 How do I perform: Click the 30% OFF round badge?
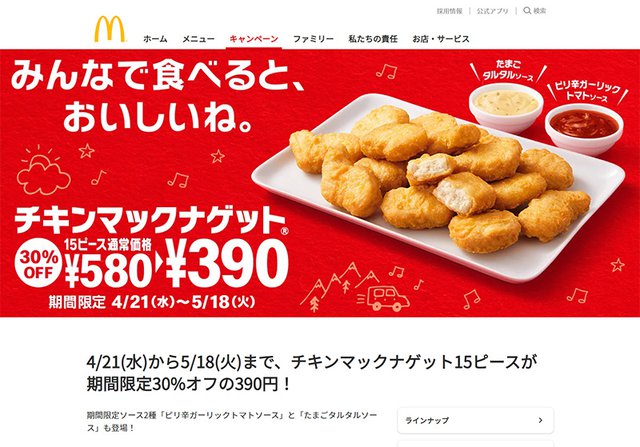(39, 263)
